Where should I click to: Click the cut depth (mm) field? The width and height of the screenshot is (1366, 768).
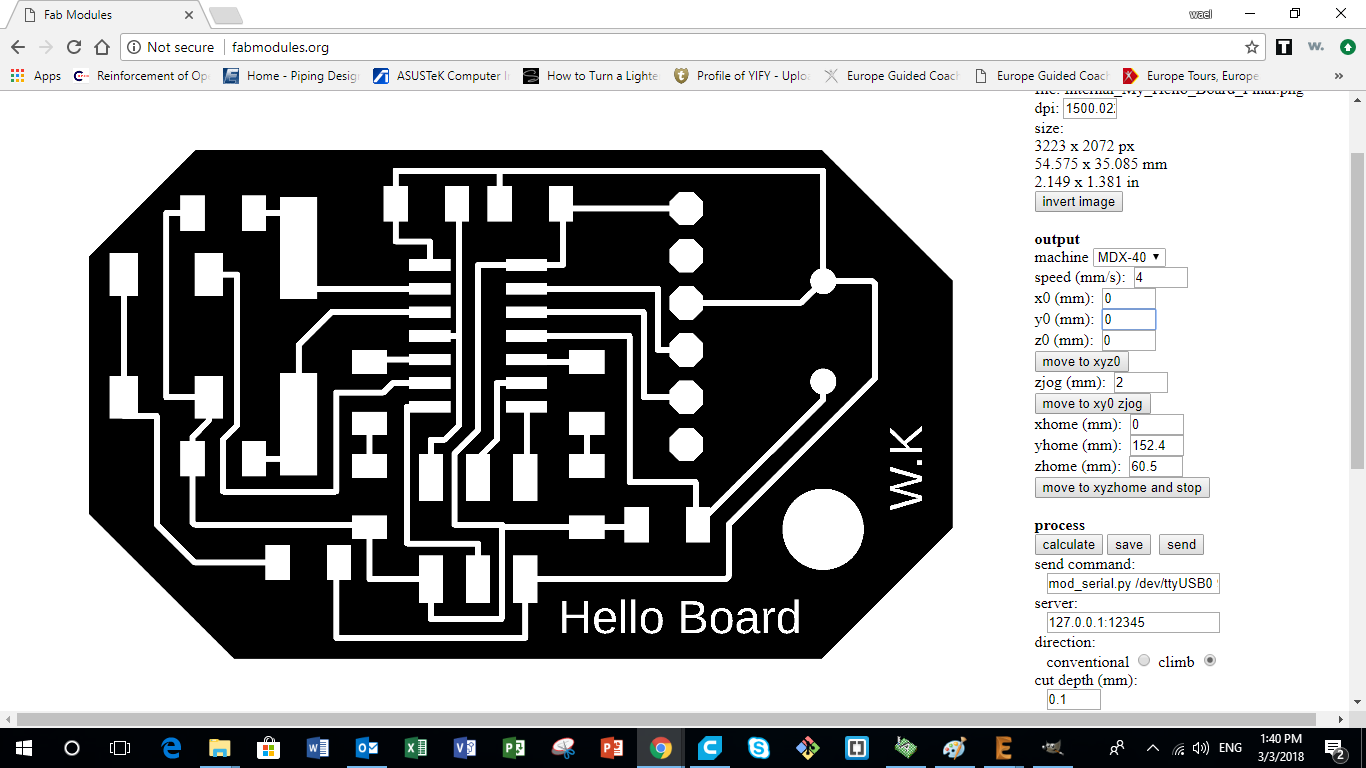tap(1073, 699)
